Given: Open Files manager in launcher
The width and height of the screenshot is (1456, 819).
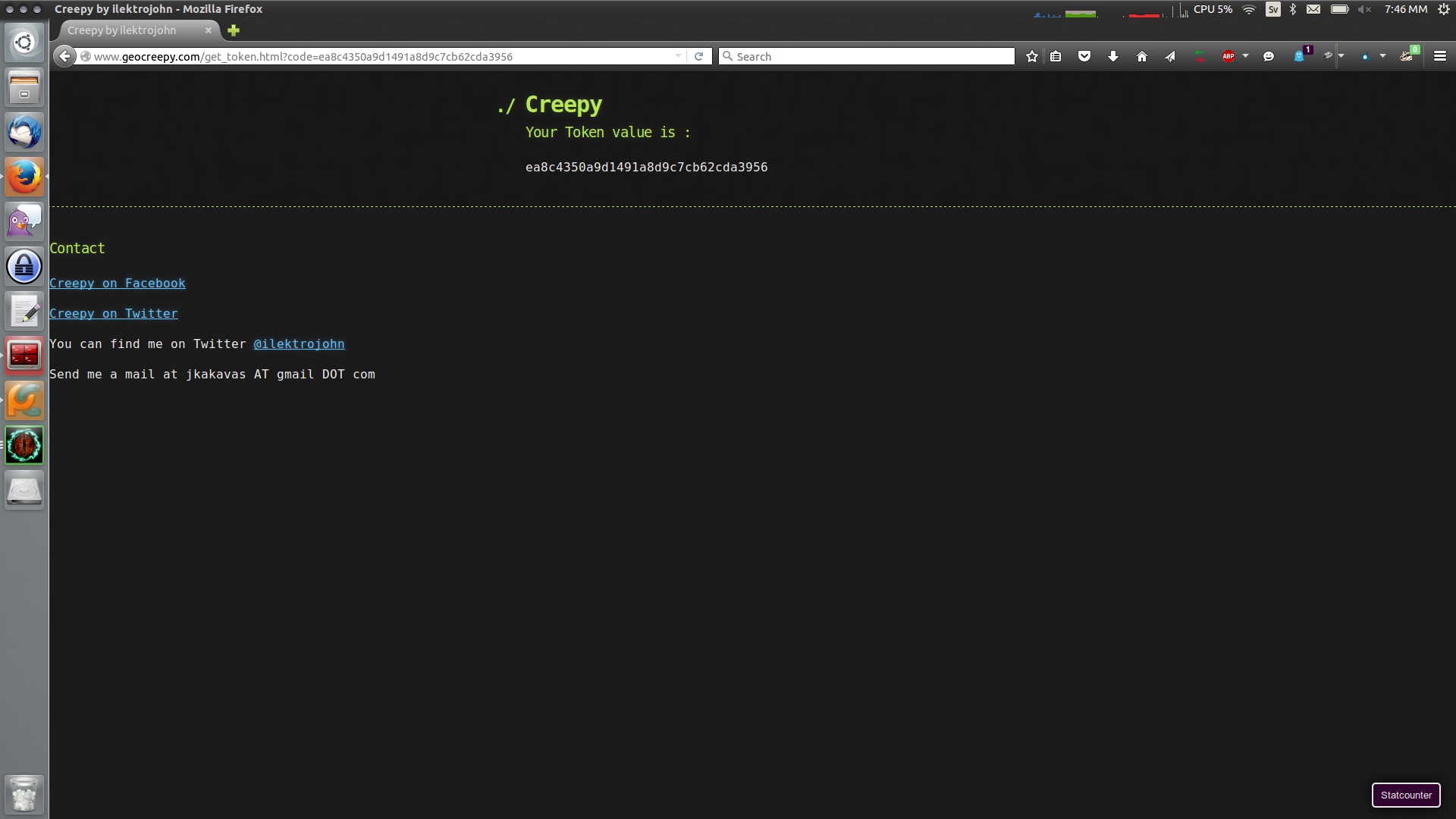Looking at the screenshot, I should point(24,87).
